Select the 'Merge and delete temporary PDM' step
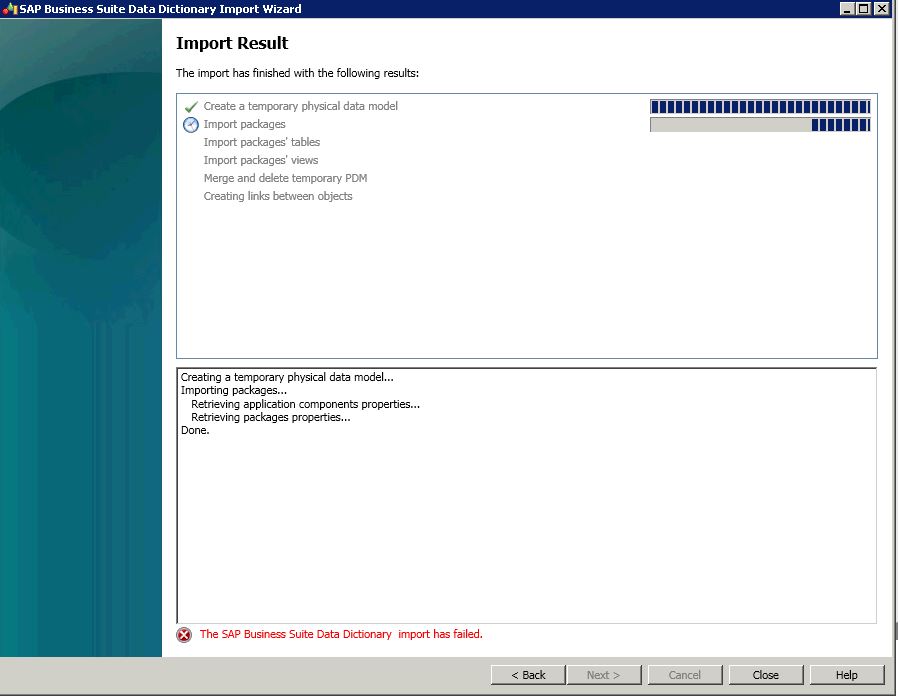 285,178
